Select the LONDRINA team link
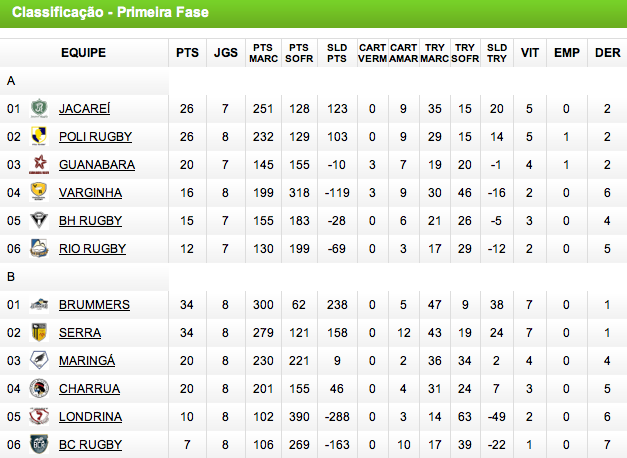 90,416
